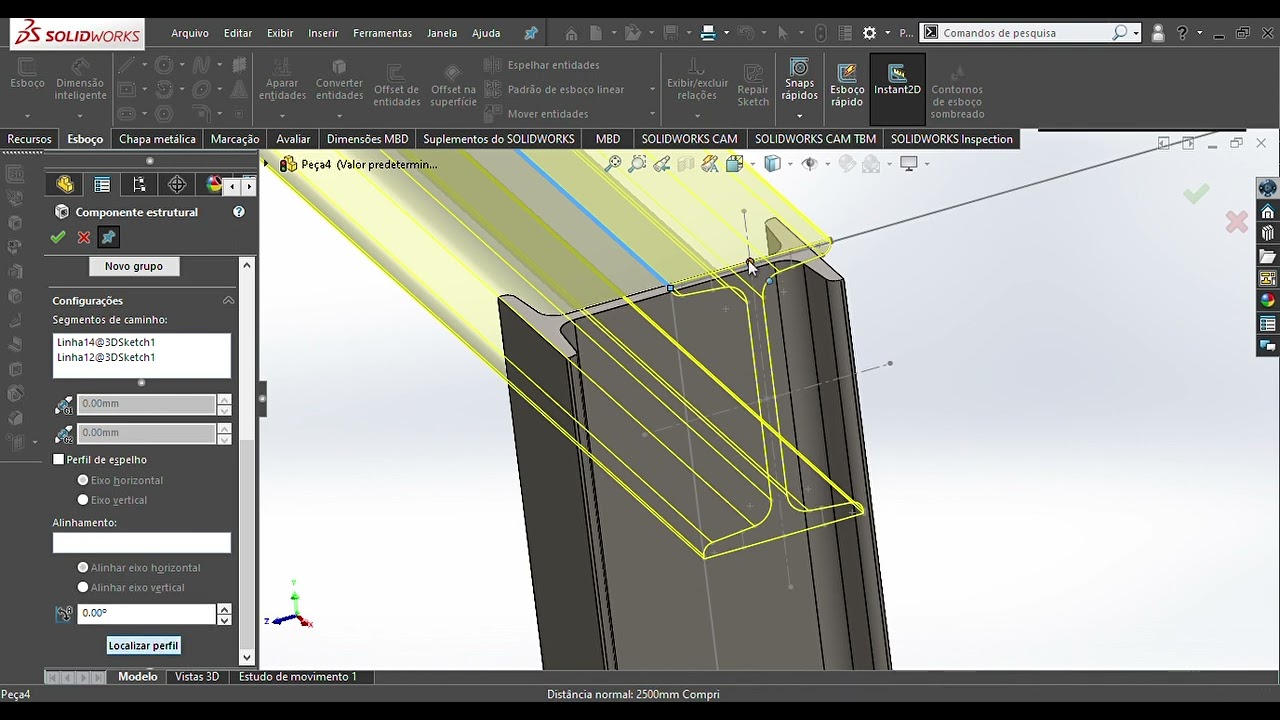Switch to the Avaliar tab

(293, 139)
